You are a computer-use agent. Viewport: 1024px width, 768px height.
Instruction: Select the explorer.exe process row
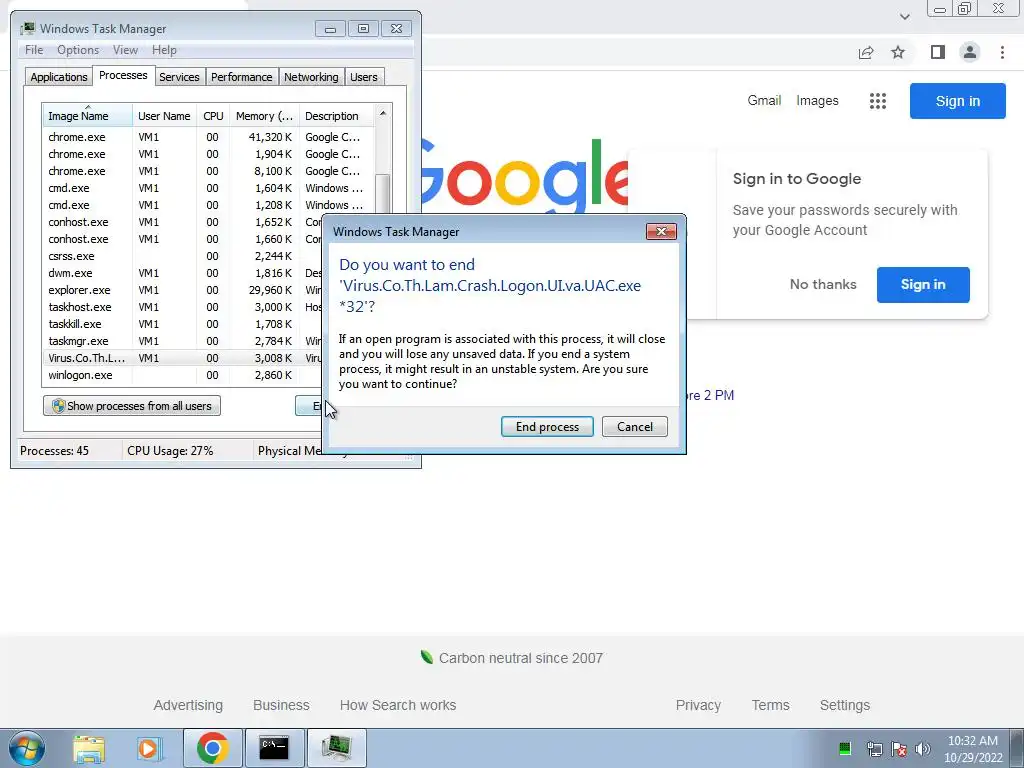(x=183, y=290)
